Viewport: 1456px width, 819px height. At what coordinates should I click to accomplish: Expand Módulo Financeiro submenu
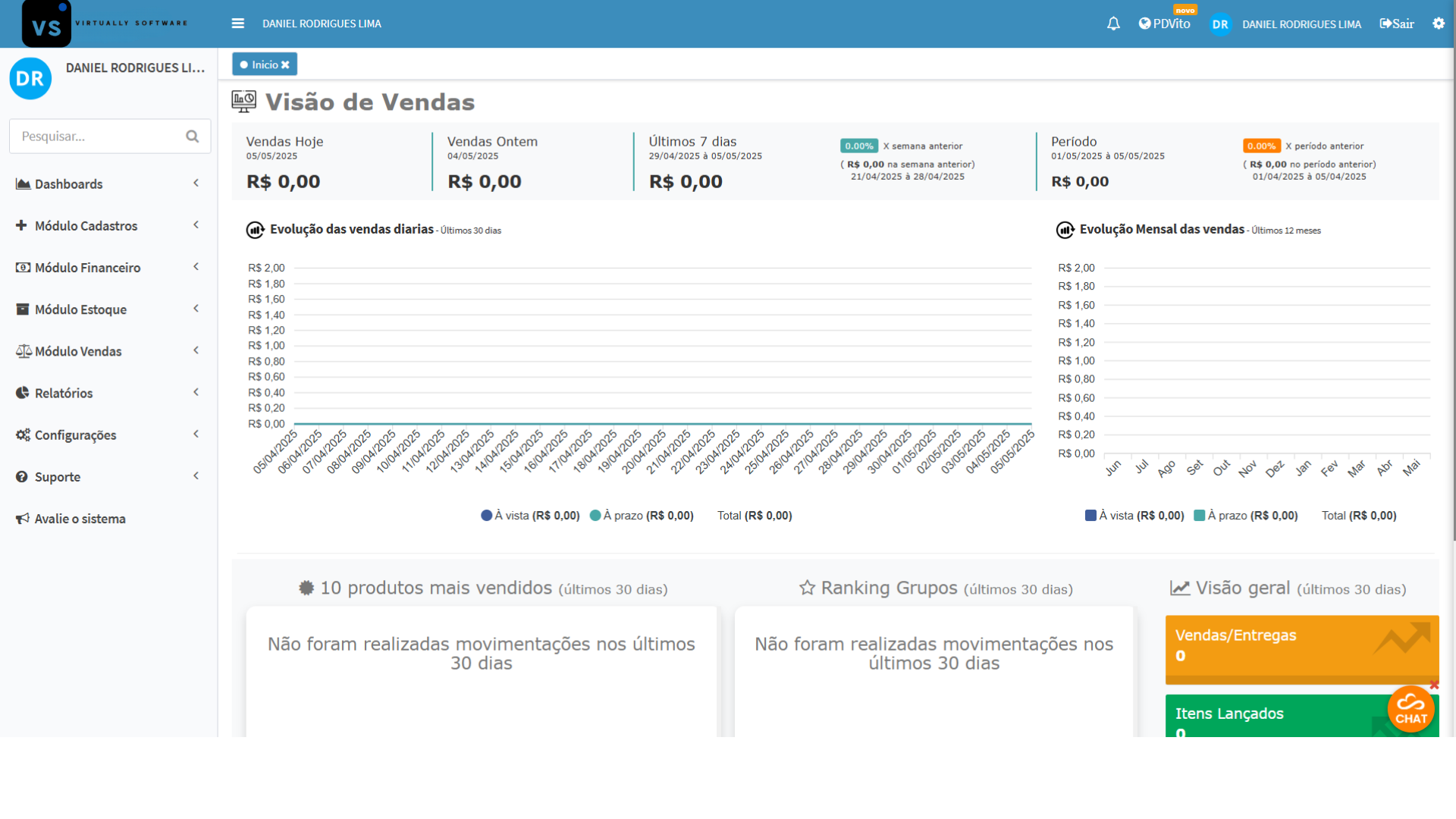click(x=87, y=268)
